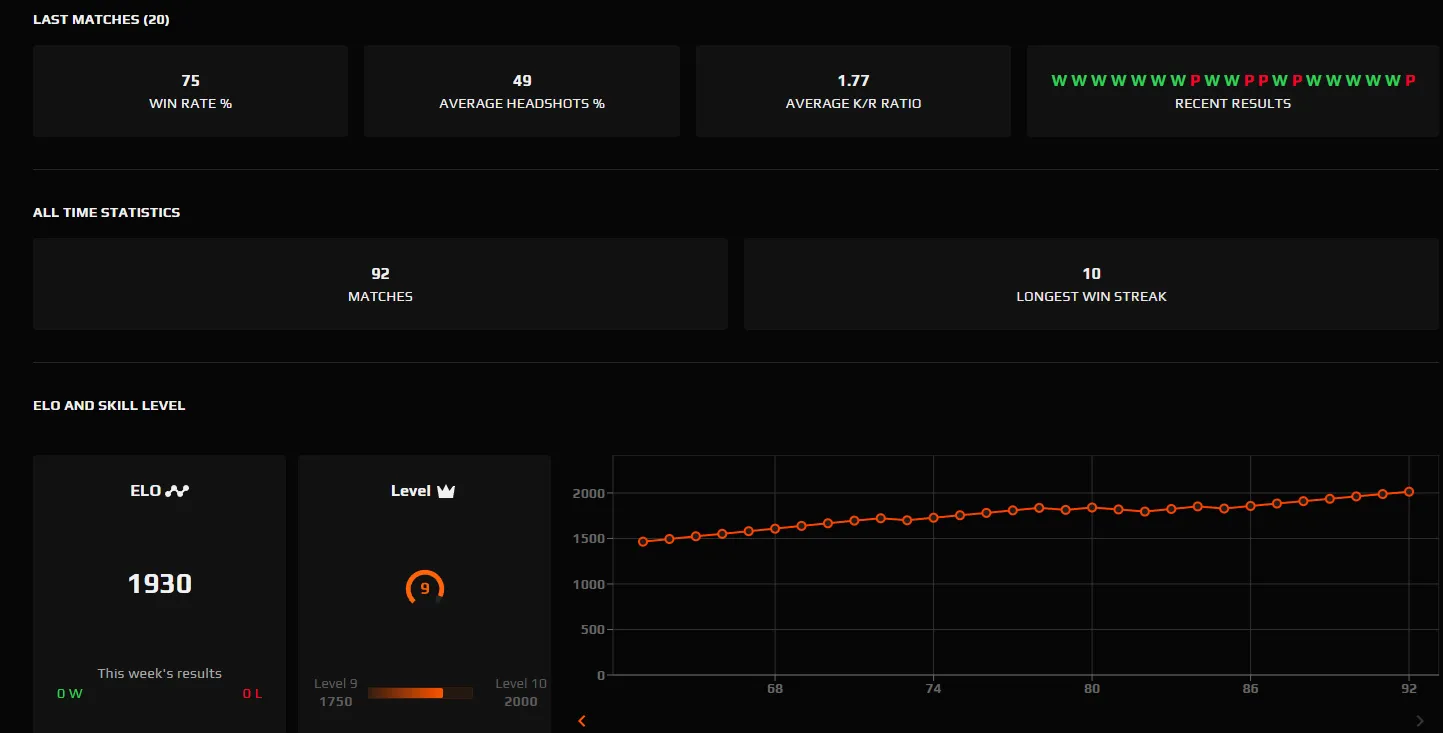
Task: Open the 92 Matches statistics card
Action: [x=380, y=284]
